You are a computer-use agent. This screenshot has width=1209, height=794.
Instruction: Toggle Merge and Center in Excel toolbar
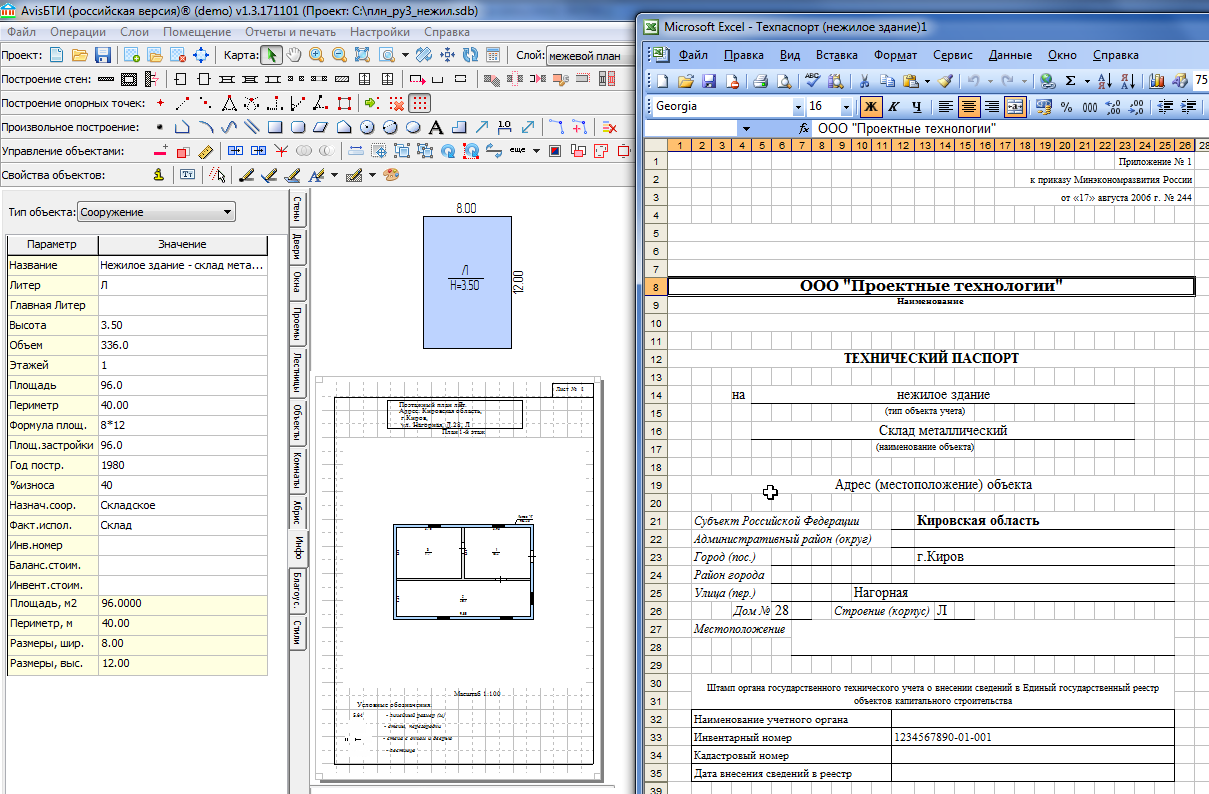click(x=1015, y=106)
